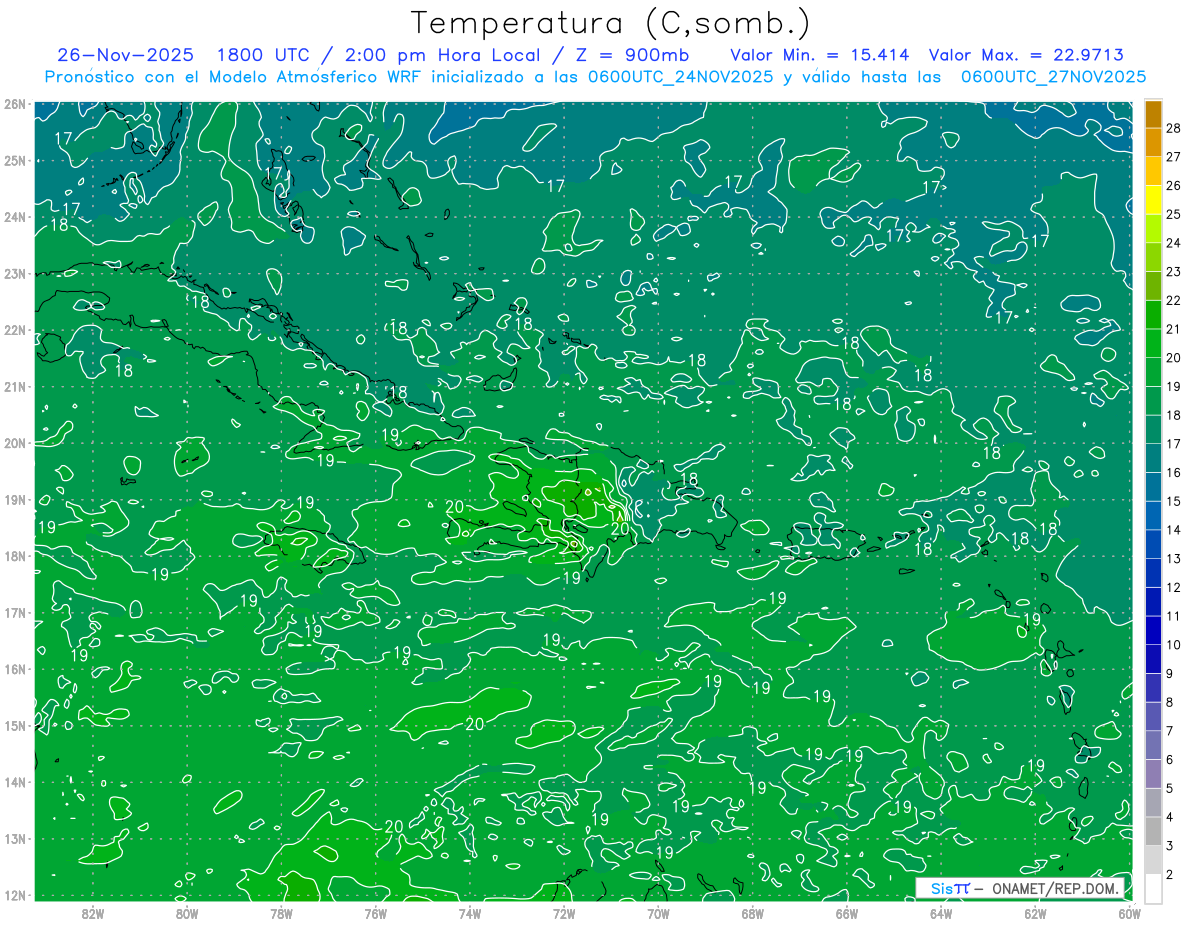Image resolution: width=1200 pixels, height=927 pixels.
Task: Click the '21' color scale label
Action: 1174,329
